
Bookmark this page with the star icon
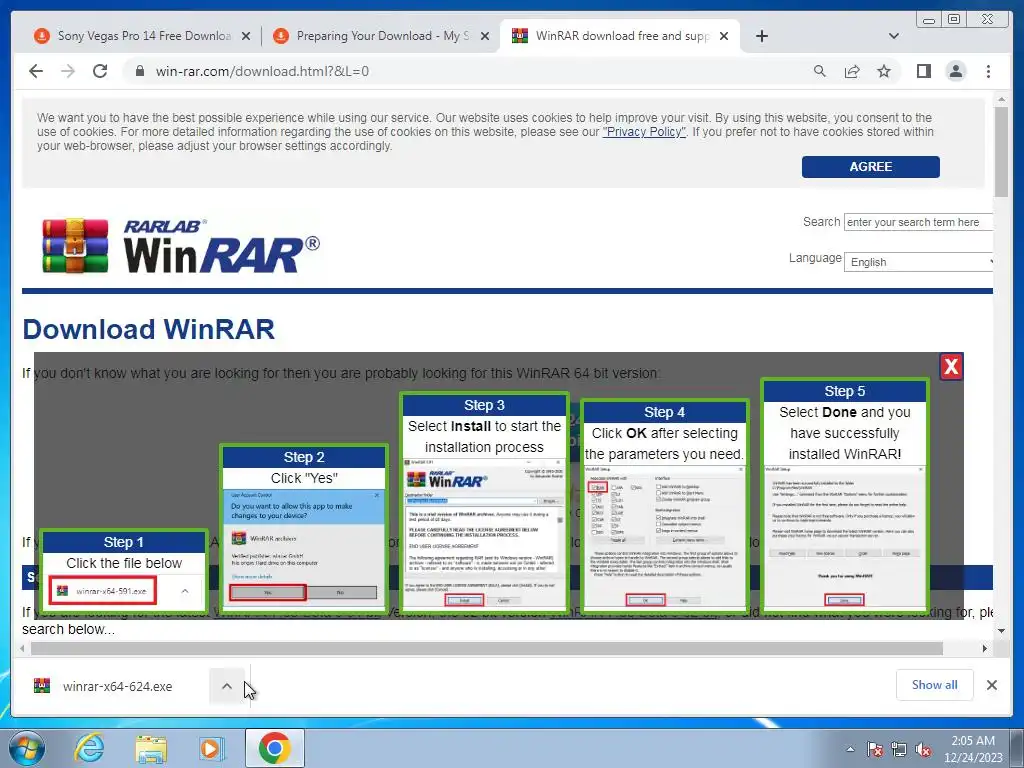point(884,71)
